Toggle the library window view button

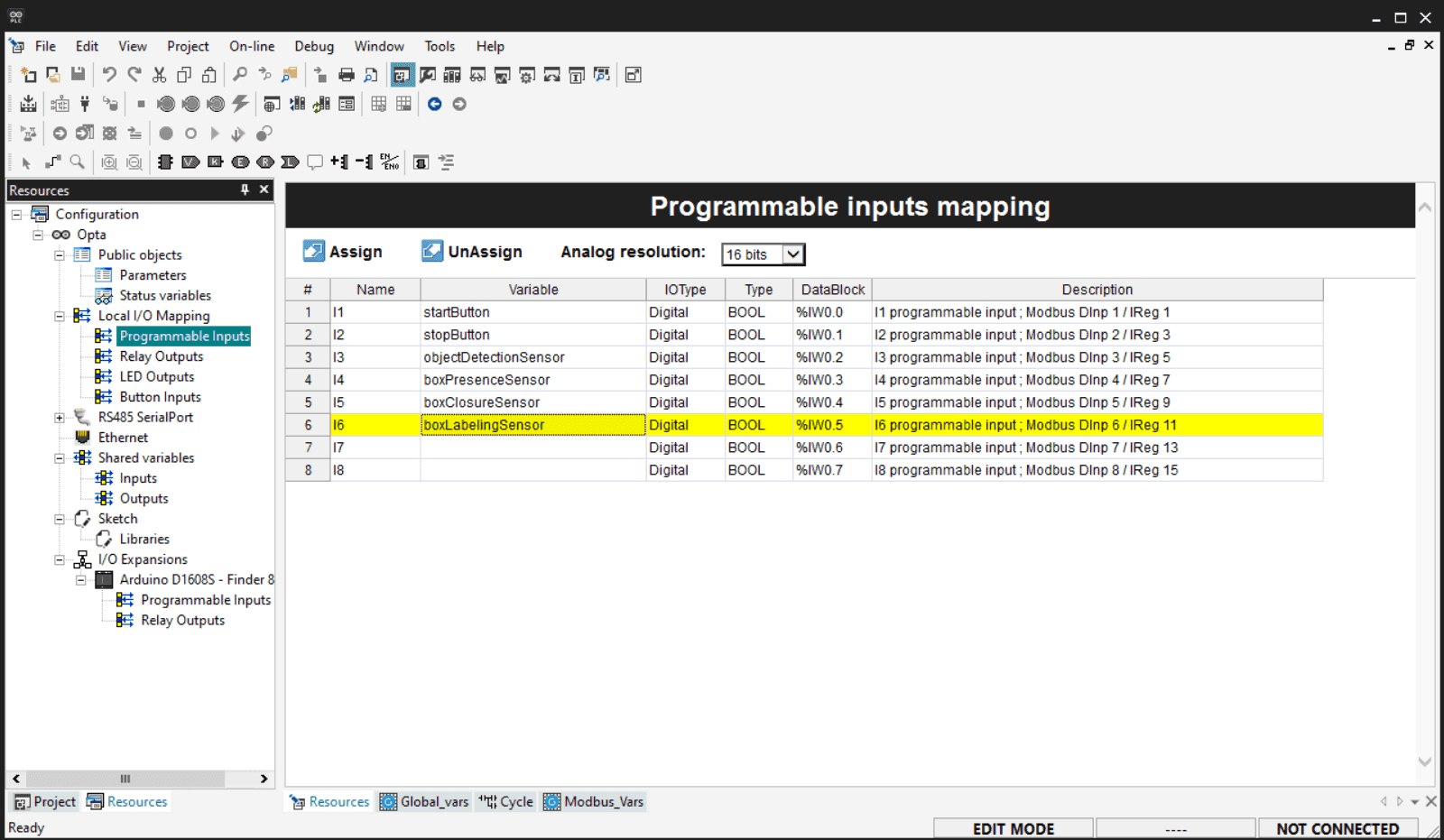(453, 75)
